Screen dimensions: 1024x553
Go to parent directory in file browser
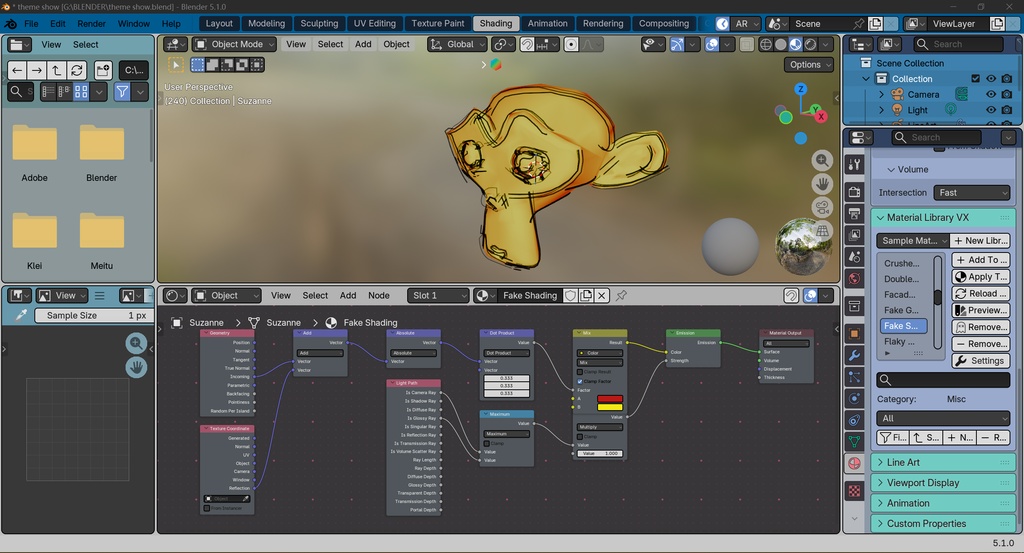(57, 71)
